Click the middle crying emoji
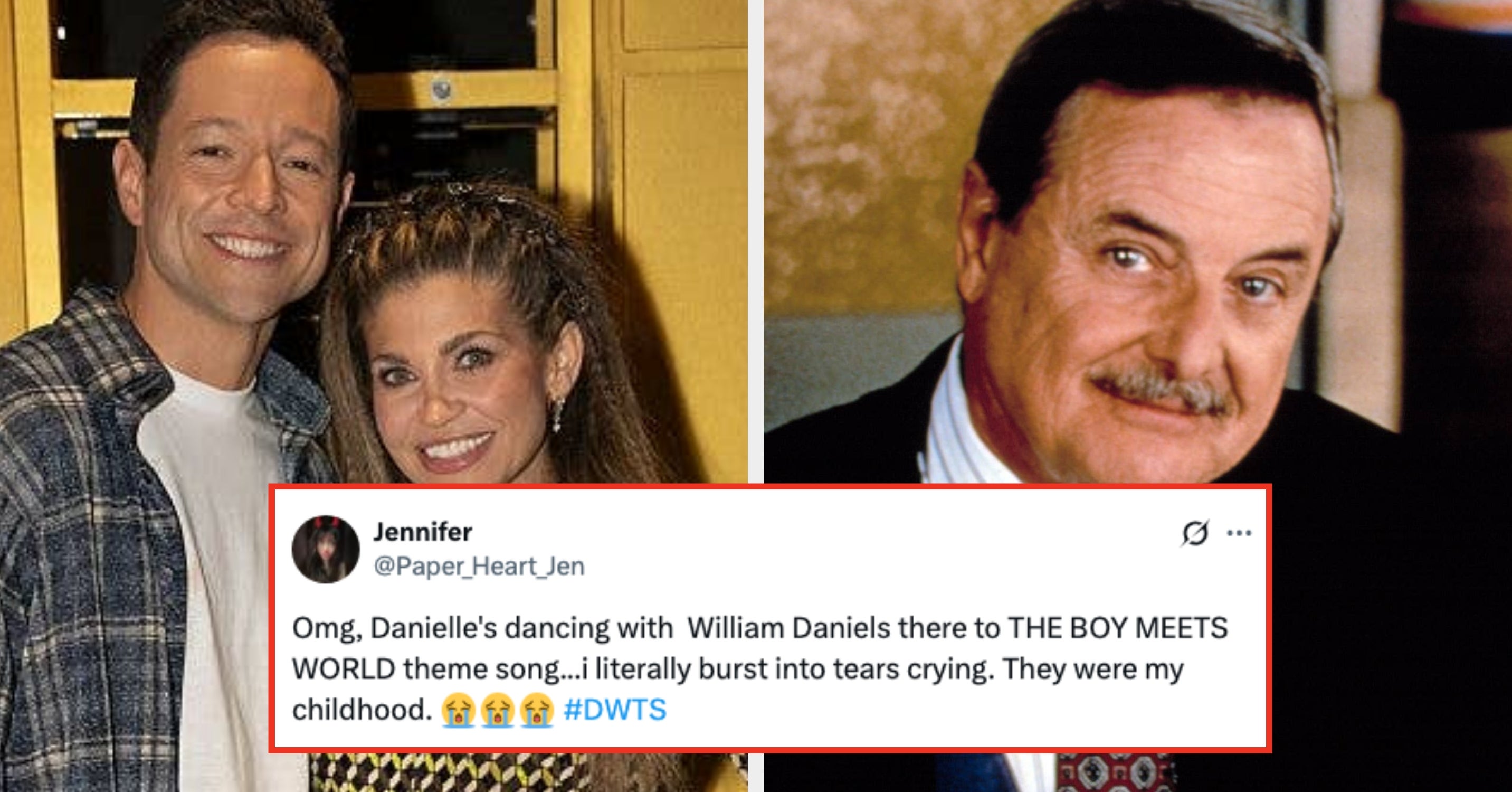Screen dimensions: 1512x792 coord(497,710)
